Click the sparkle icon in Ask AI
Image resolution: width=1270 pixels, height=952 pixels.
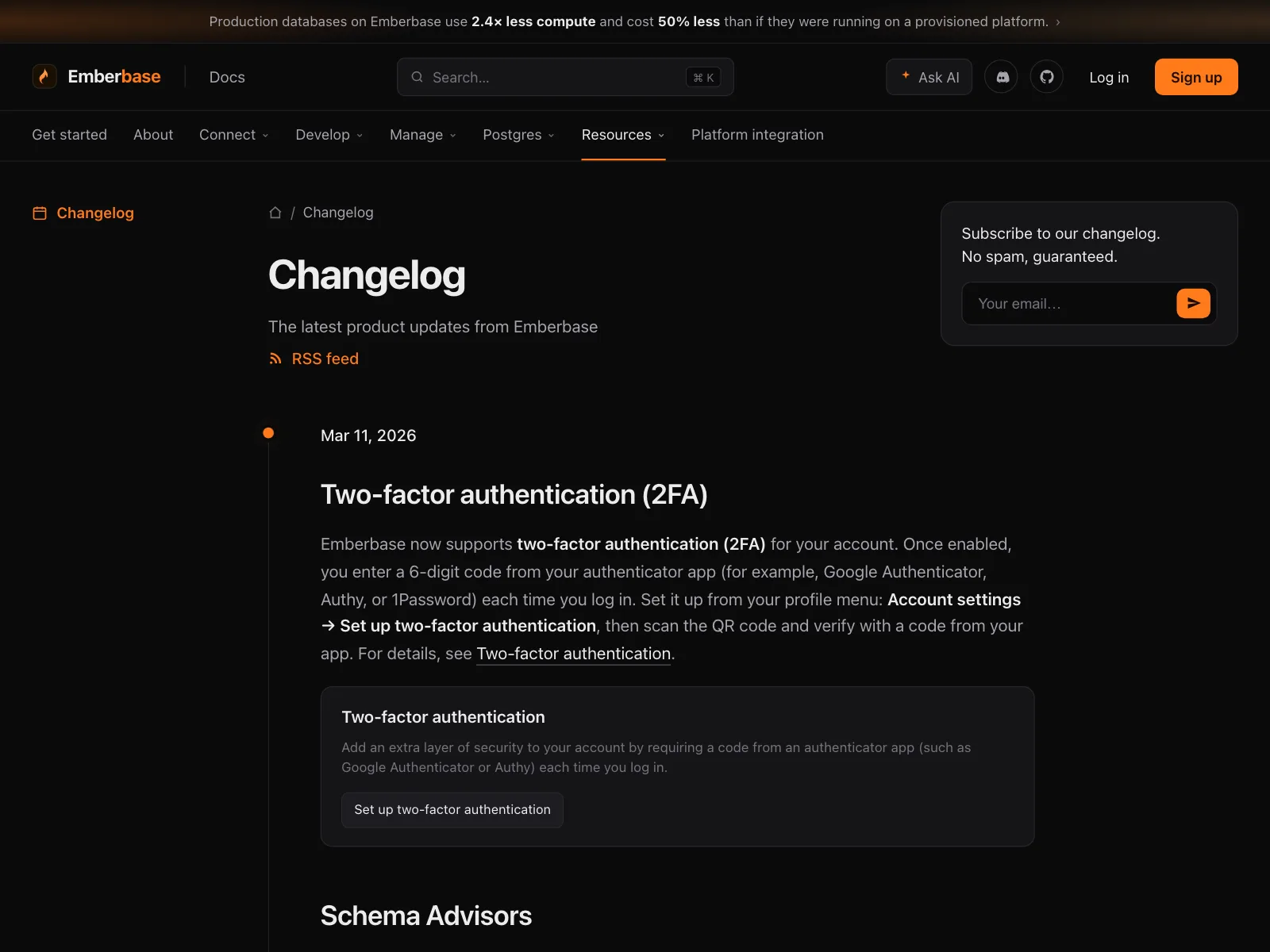tap(906, 75)
